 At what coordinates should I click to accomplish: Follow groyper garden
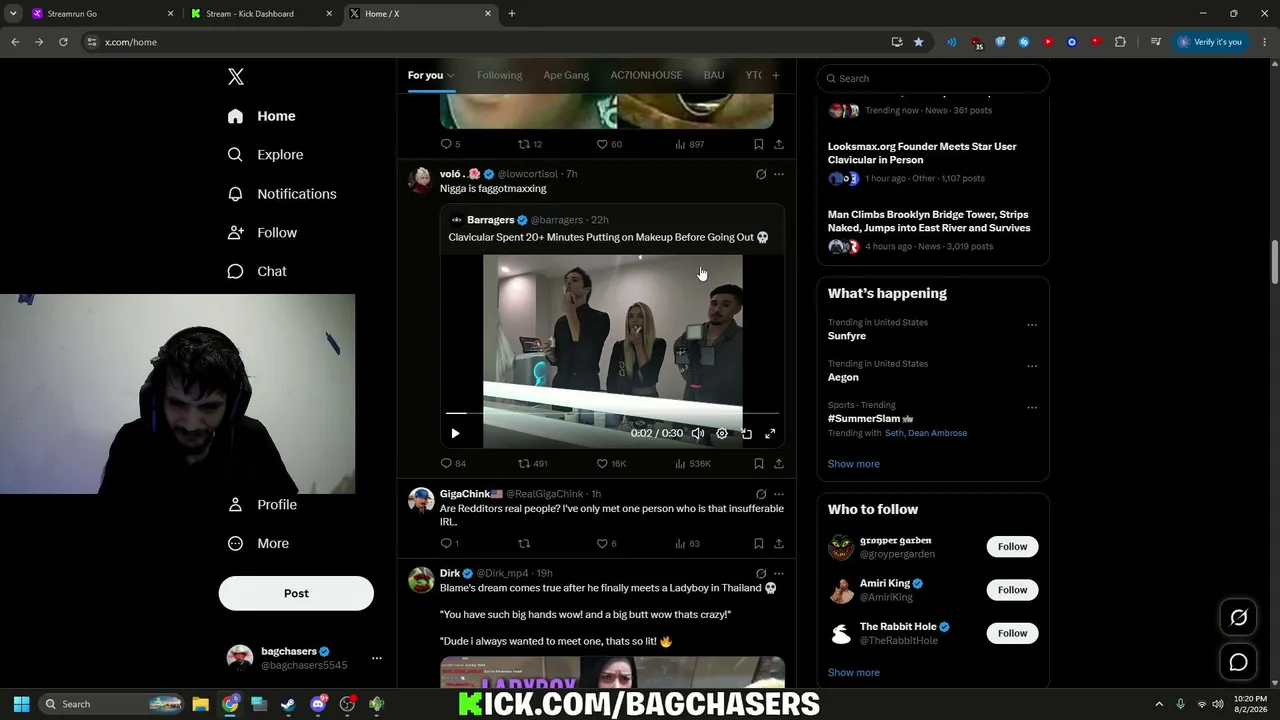pyautogui.click(x=1012, y=547)
